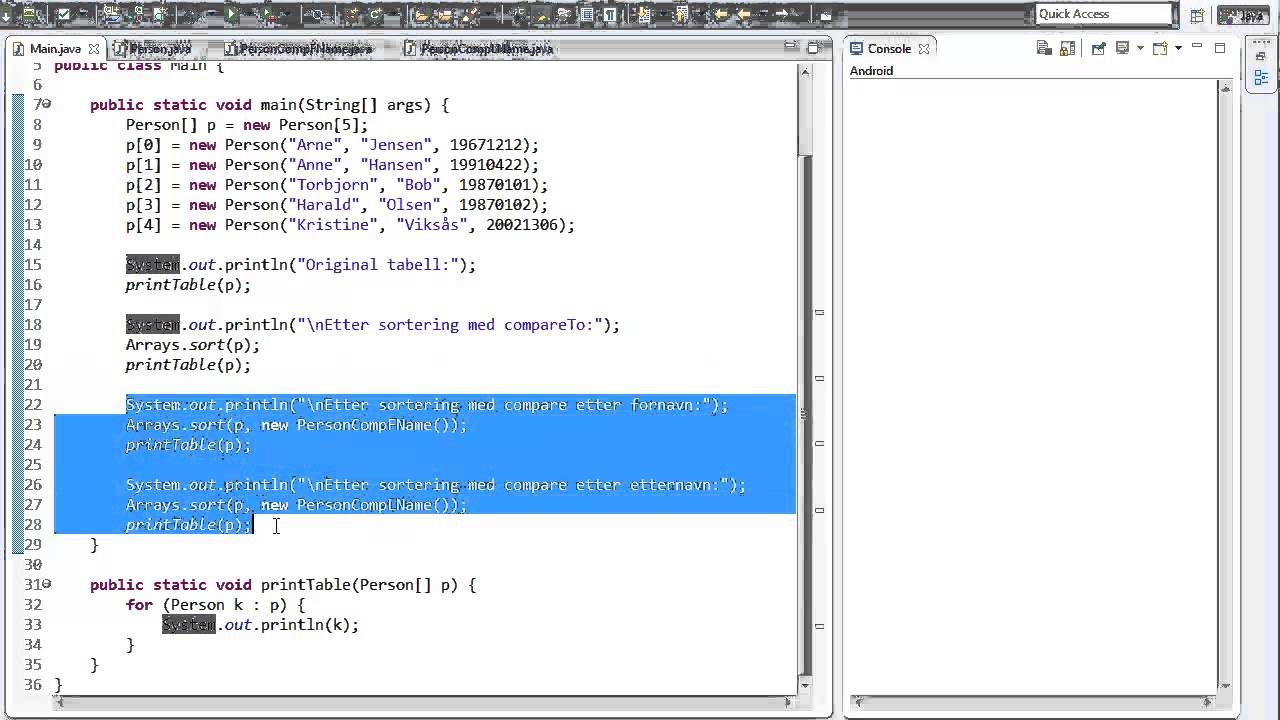Click "Person[] p = new Person[5];" line
This screenshot has width=1280, height=720.
(x=247, y=124)
